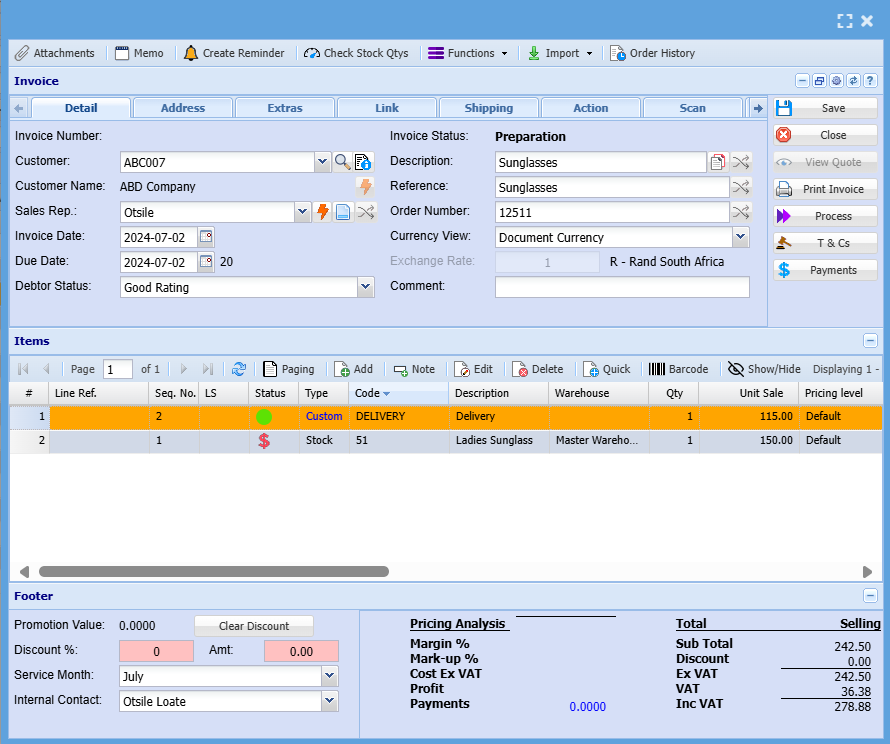Switch to the Shipping tab
This screenshot has height=744, width=890.
click(489, 108)
